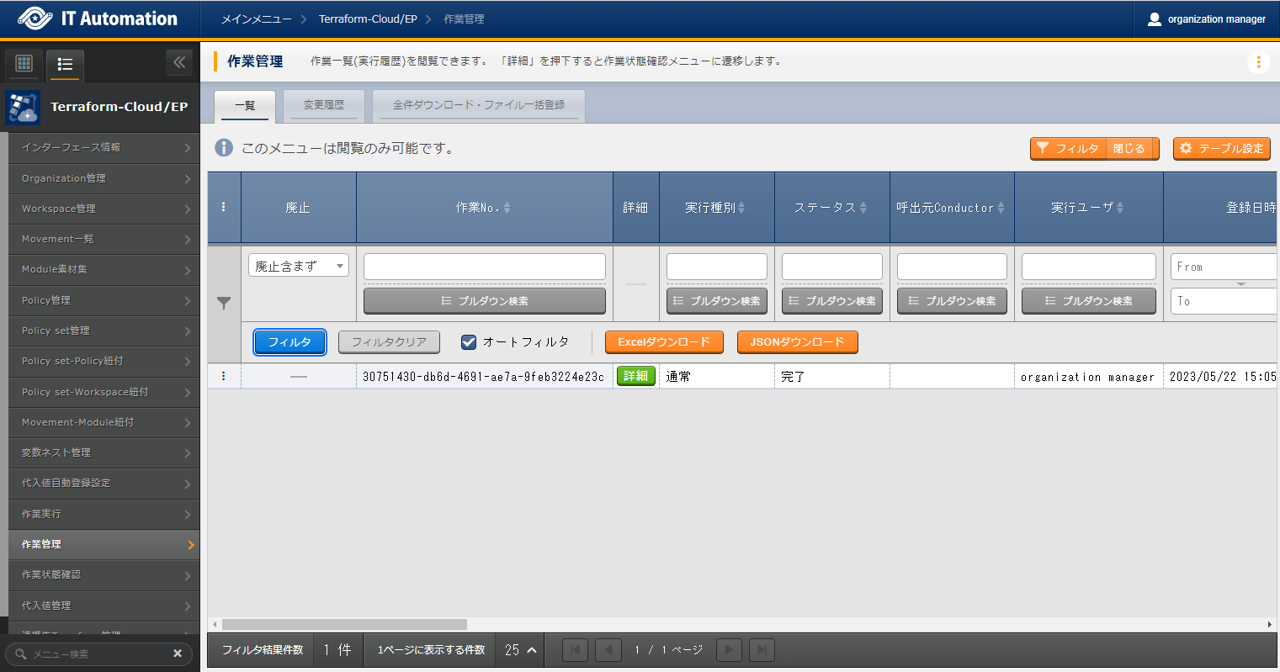Click the horizontal scrollbar of the table
The height and width of the screenshot is (672, 1280).
[x=344, y=624]
